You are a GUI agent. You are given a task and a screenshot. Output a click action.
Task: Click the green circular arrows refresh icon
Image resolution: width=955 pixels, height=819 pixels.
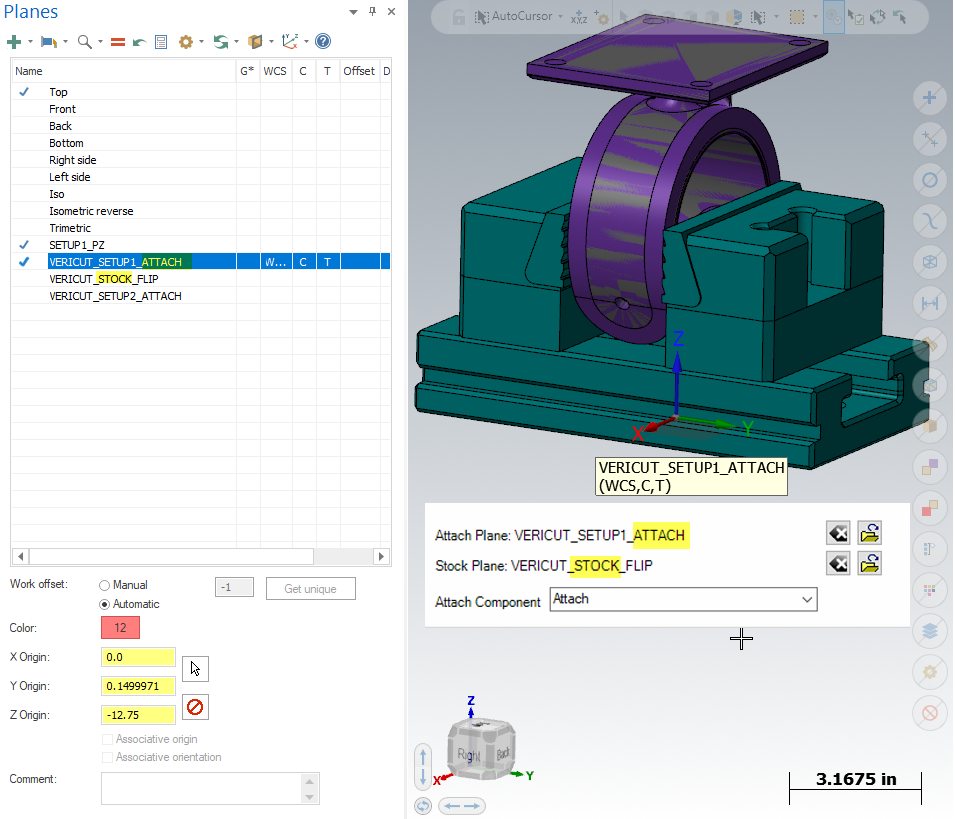coord(220,41)
